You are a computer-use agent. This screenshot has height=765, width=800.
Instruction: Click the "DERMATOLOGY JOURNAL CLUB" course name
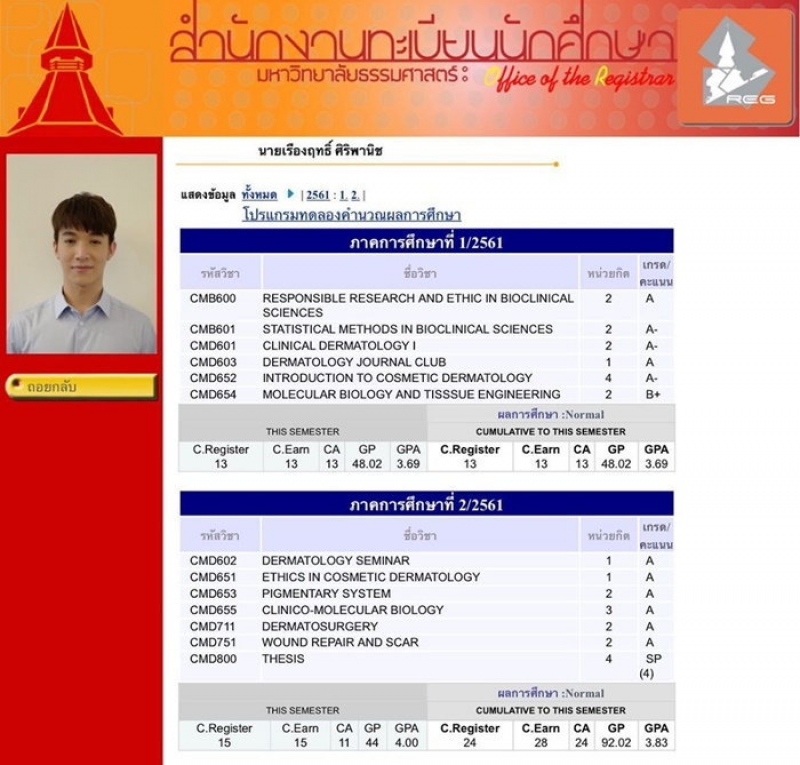354,362
